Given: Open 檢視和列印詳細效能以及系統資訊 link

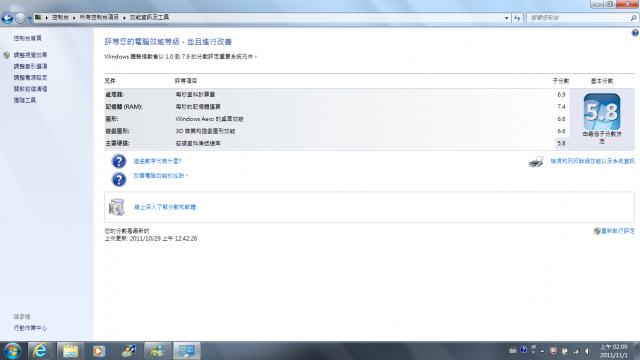Looking at the screenshot, I should click(592, 161).
